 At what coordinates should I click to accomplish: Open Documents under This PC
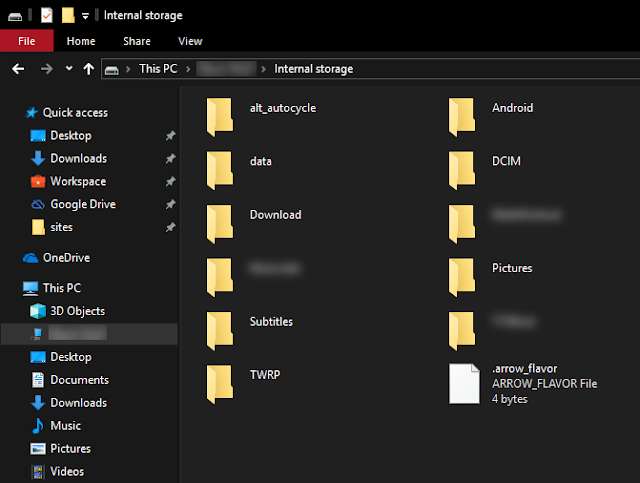click(79, 380)
